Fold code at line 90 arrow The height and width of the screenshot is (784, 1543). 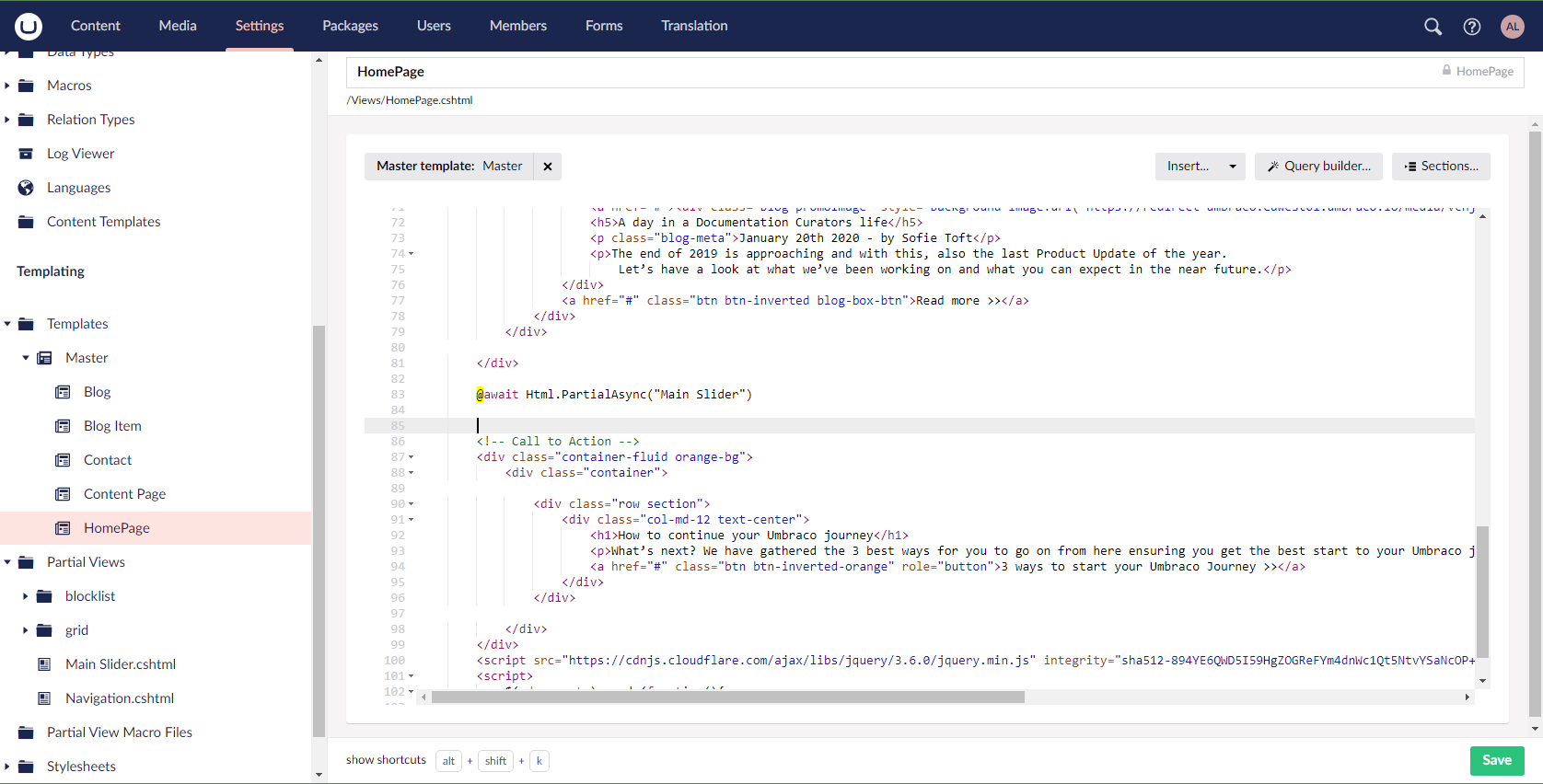tap(412, 504)
